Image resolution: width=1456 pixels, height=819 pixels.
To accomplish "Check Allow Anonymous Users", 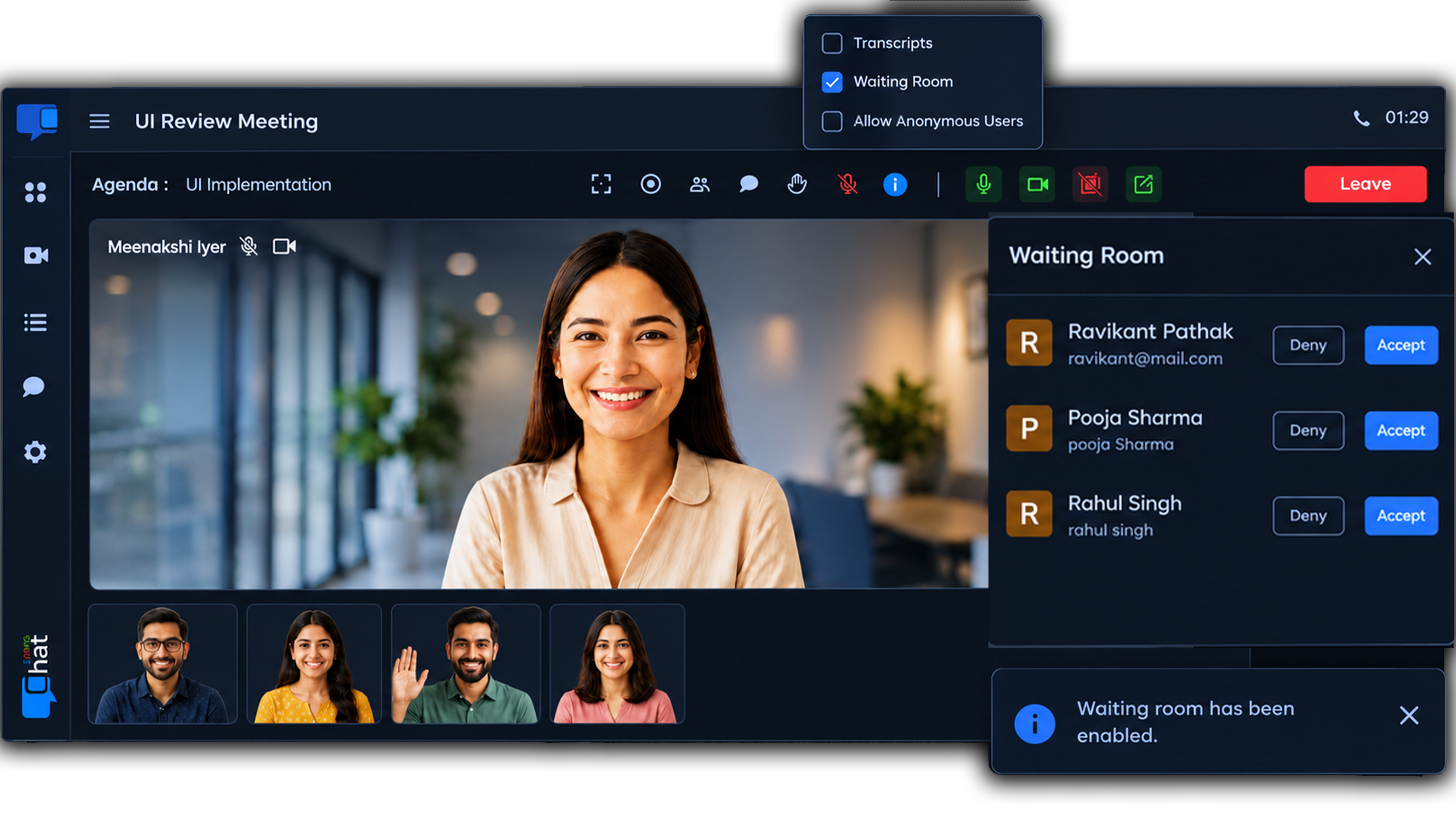I will [x=832, y=121].
